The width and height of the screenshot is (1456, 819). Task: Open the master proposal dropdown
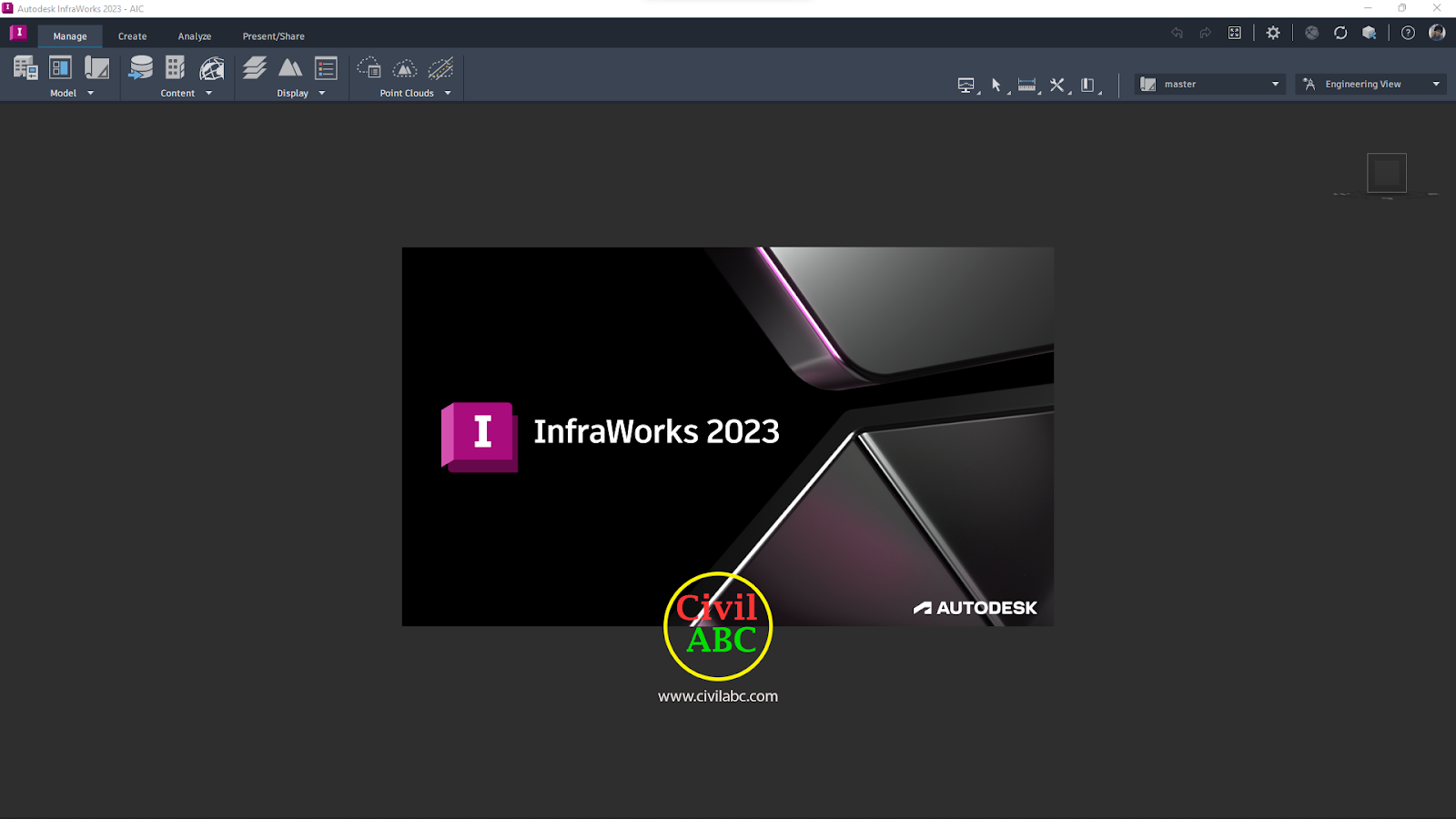[x=1210, y=84]
